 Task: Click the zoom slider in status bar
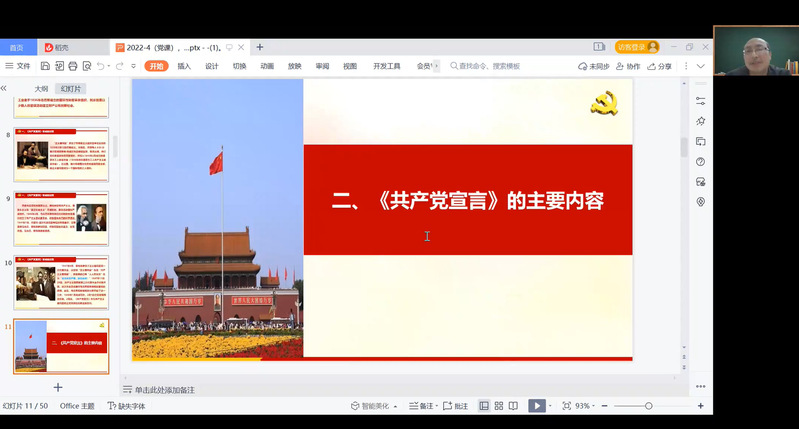click(x=649, y=406)
